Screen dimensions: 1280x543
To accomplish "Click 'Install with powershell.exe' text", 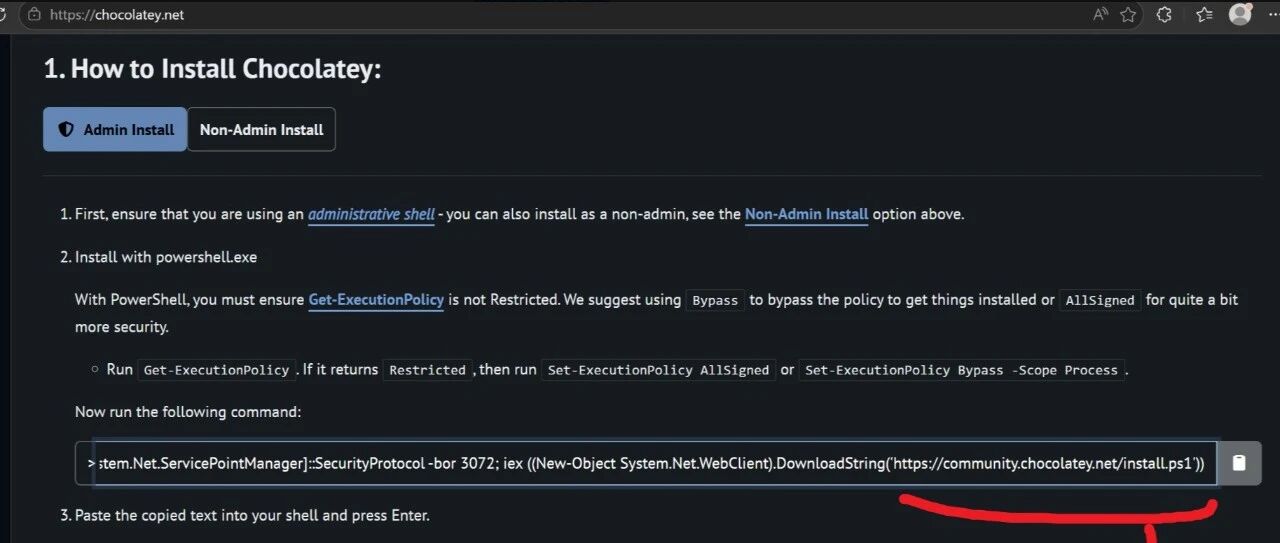I will (x=166, y=257).
